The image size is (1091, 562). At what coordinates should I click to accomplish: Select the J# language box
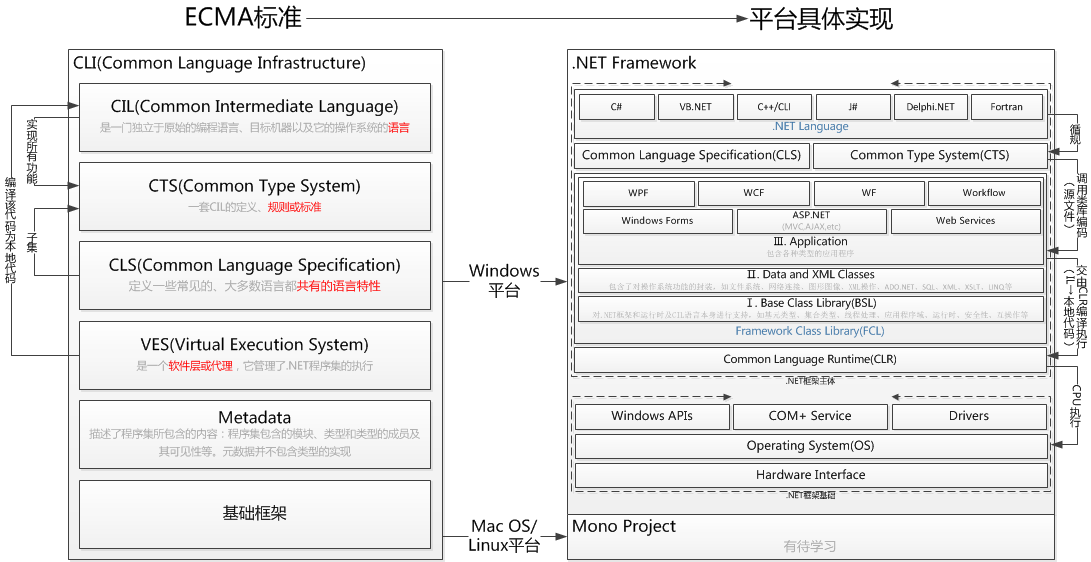click(x=853, y=107)
